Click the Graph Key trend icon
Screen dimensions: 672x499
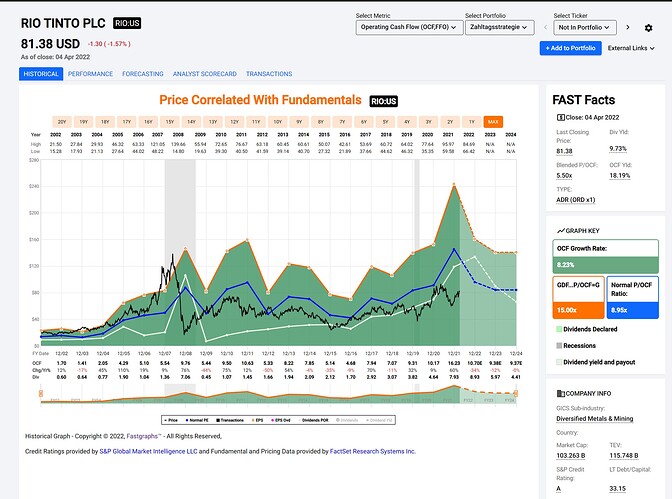click(x=561, y=231)
